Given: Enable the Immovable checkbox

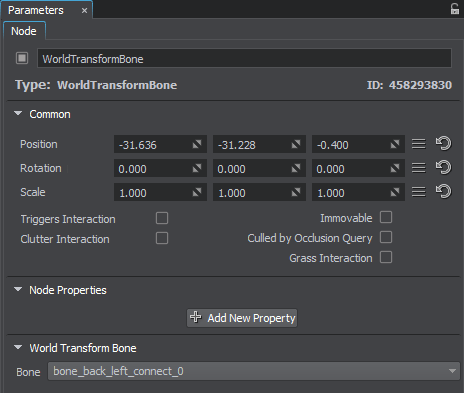Looking at the screenshot, I should pyautogui.click(x=386, y=217).
